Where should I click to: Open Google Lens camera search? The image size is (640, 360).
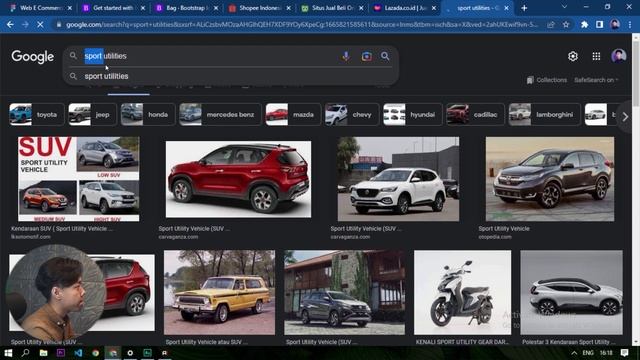pyautogui.click(x=366, y=56)
